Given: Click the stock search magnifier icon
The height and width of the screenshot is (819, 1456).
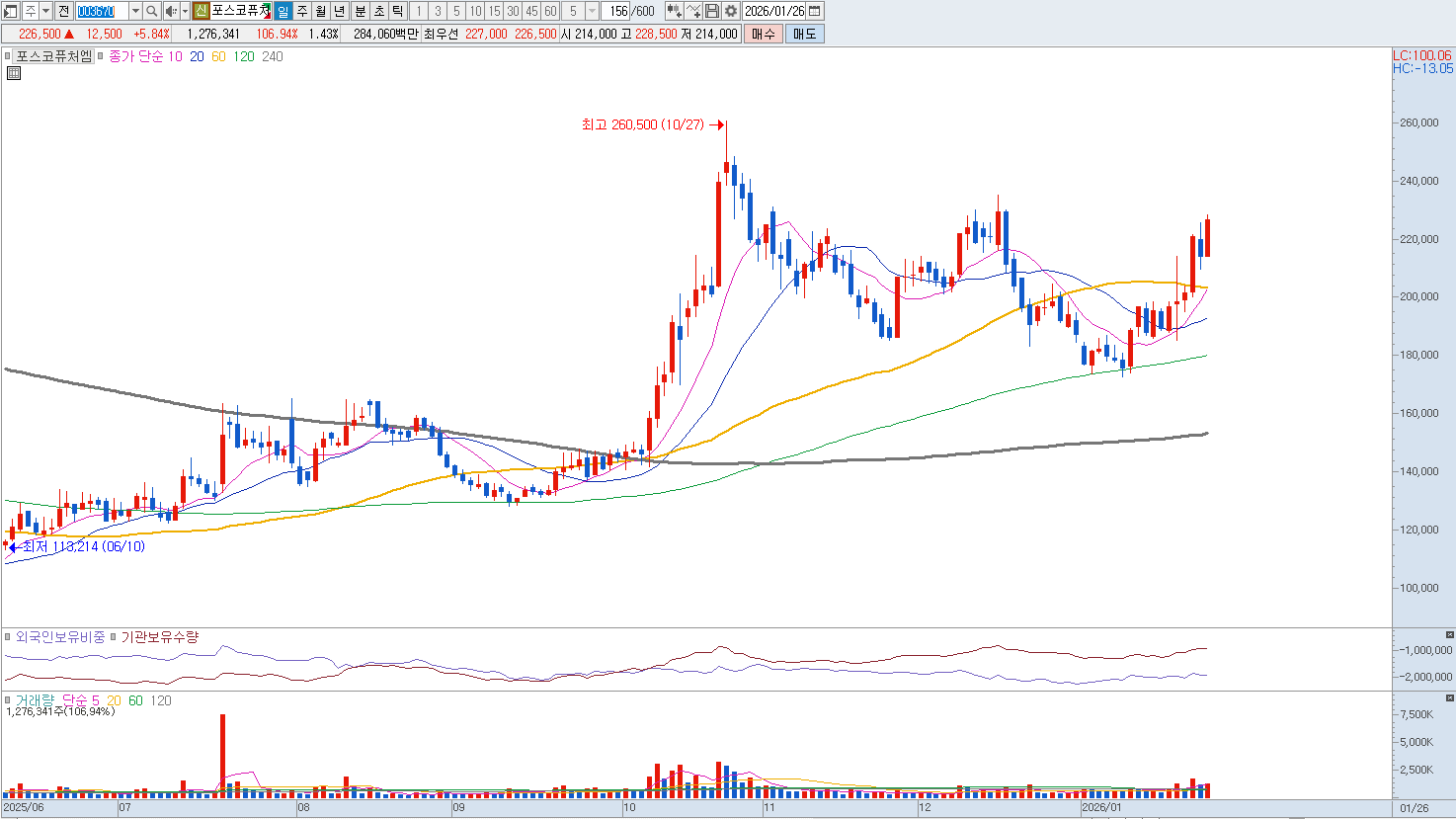Looking at the screenshot, I should click(x=151, y=11).
